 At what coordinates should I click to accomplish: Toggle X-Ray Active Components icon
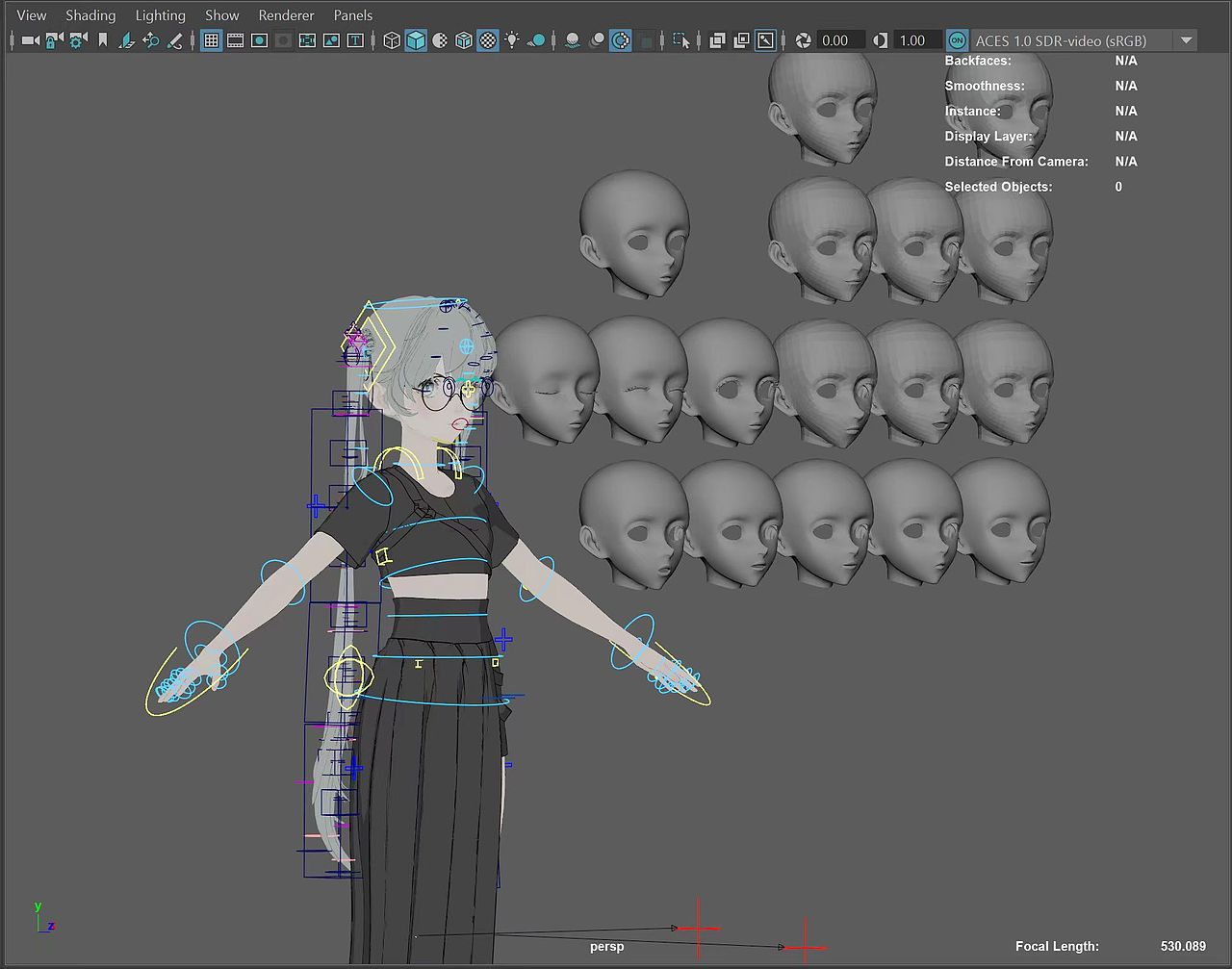[x=741, y=40]
